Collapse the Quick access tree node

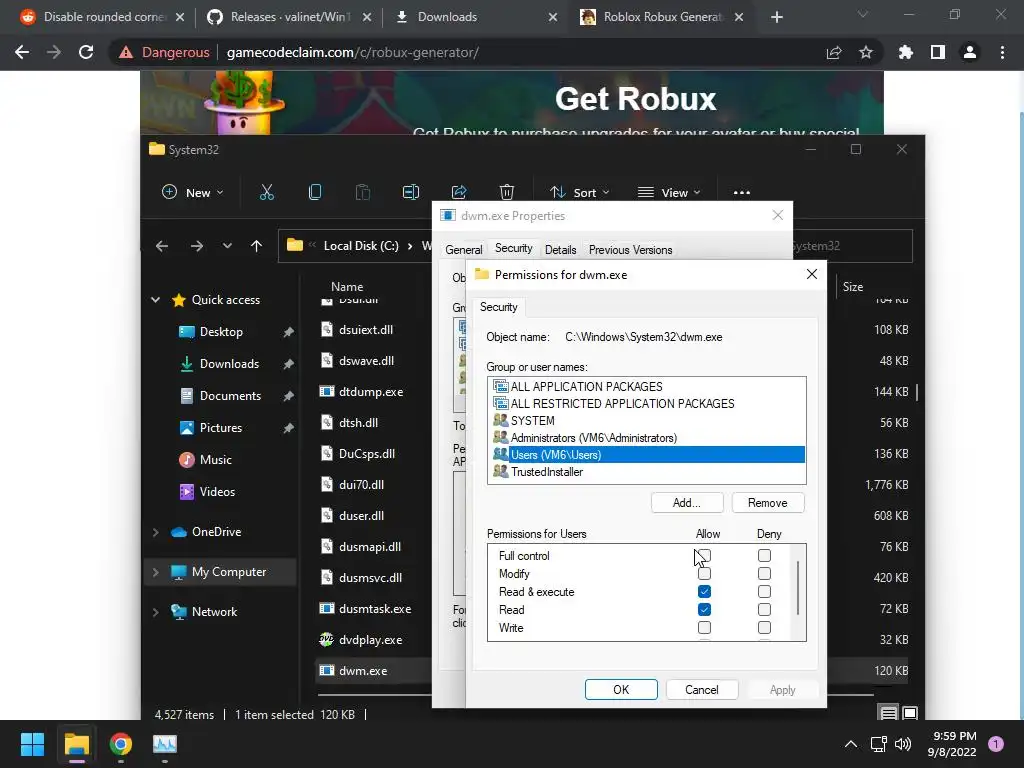point(155,300)
